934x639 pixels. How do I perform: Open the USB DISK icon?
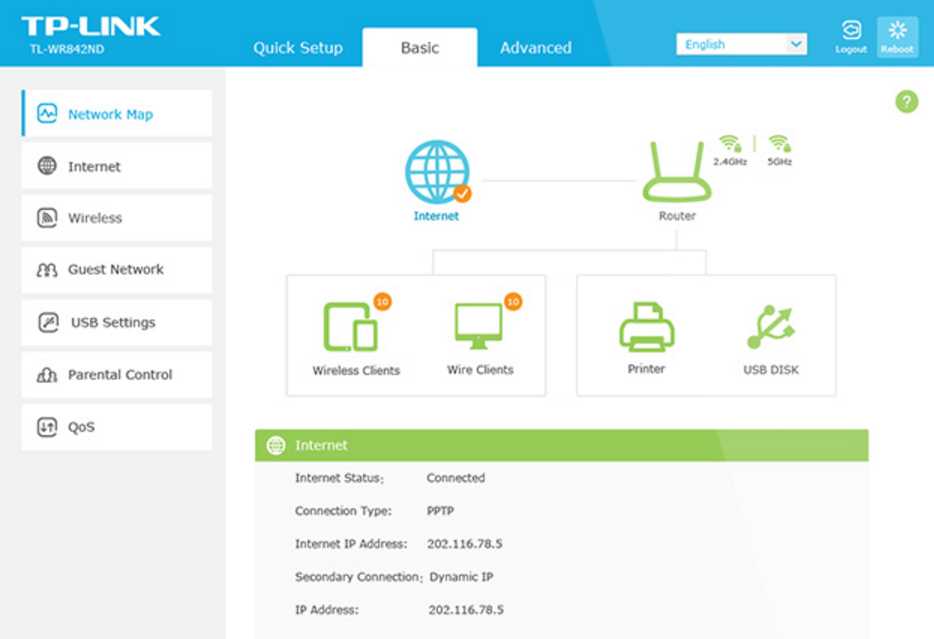[x=770, y=327]
